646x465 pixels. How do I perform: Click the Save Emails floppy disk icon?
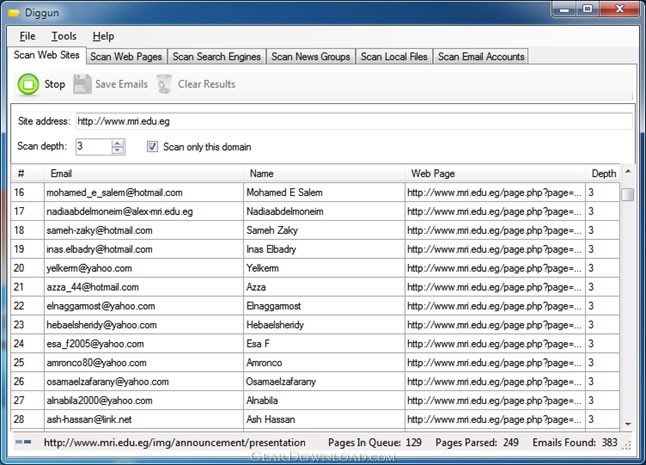(82, 84)
